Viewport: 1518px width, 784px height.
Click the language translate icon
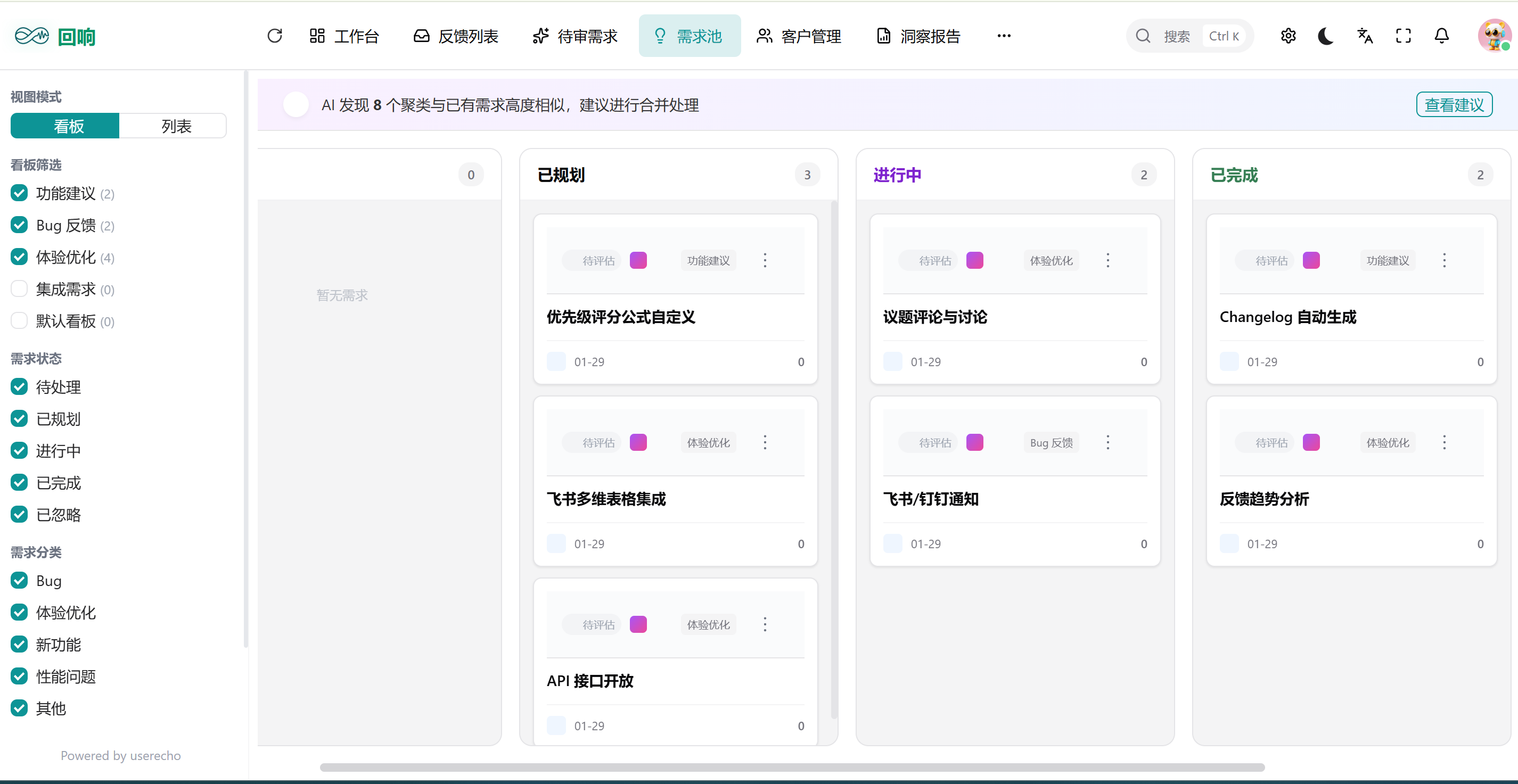[x=1365, y=36]
